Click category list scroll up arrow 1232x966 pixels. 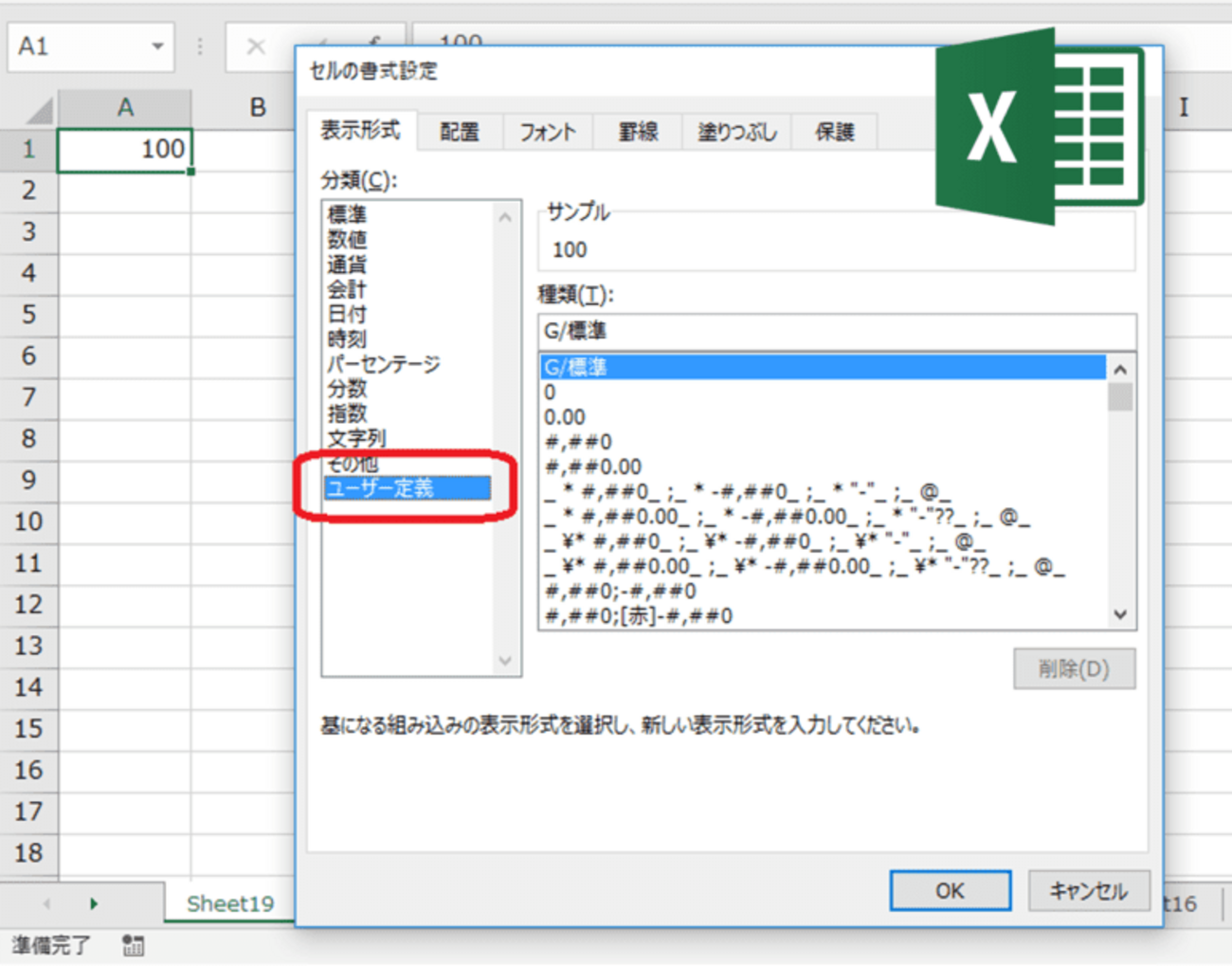pyautogui.click(x=505, y=218)
